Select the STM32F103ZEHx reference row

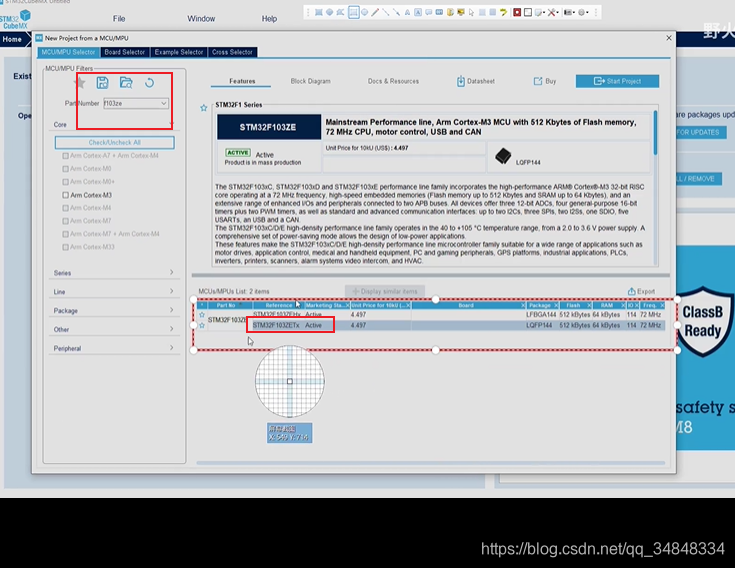(277, 314)
